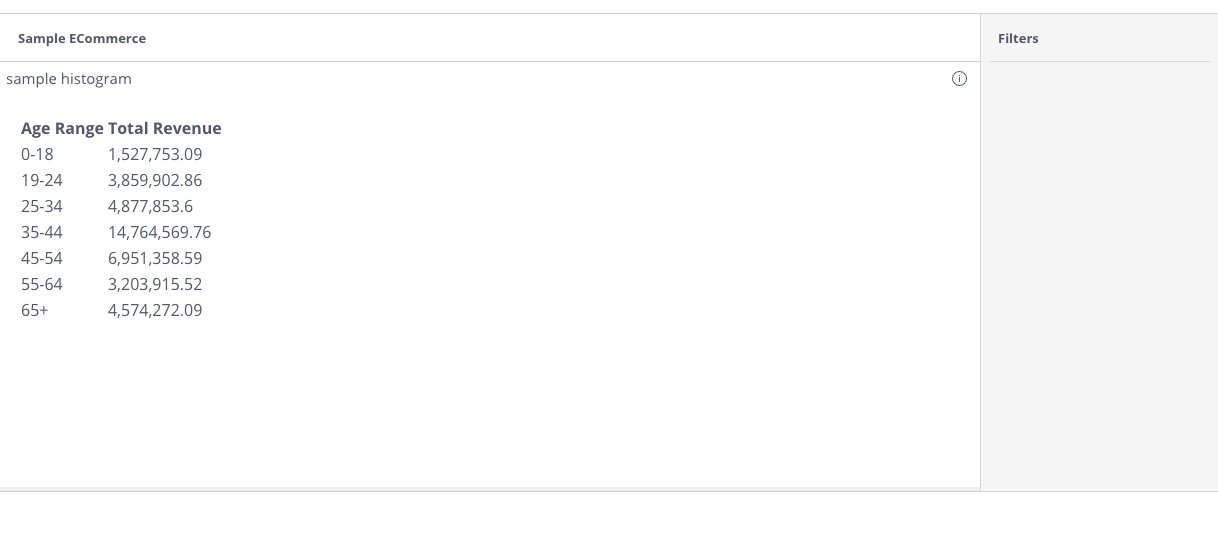Click the revenue value 1,527,753.09
Image resolution: width=1218 pixels, height=558 pixels.
pyautogui.click(x=155, y=154)
